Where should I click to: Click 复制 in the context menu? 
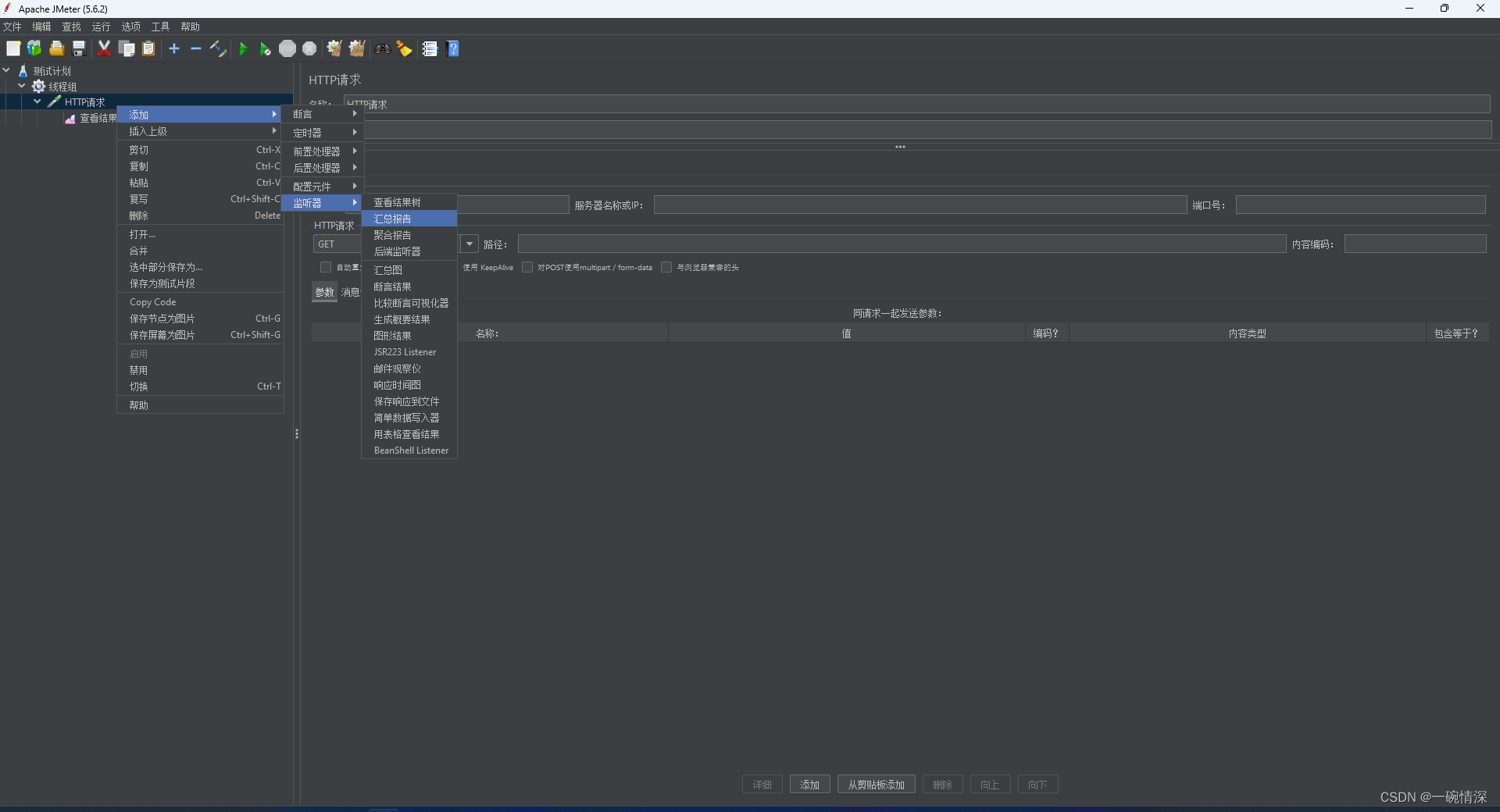click(x=200, y=166)
